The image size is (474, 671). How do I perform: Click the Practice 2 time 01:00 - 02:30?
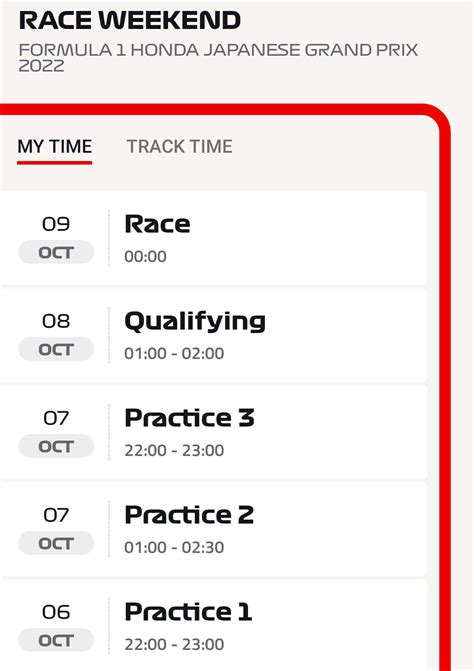(174, 547)
